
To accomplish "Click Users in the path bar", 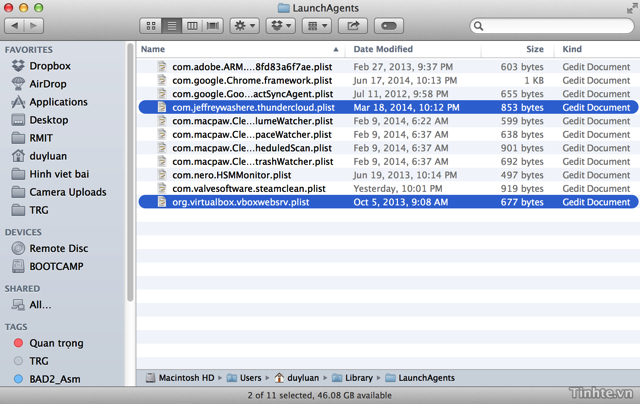I will (244, 377).
